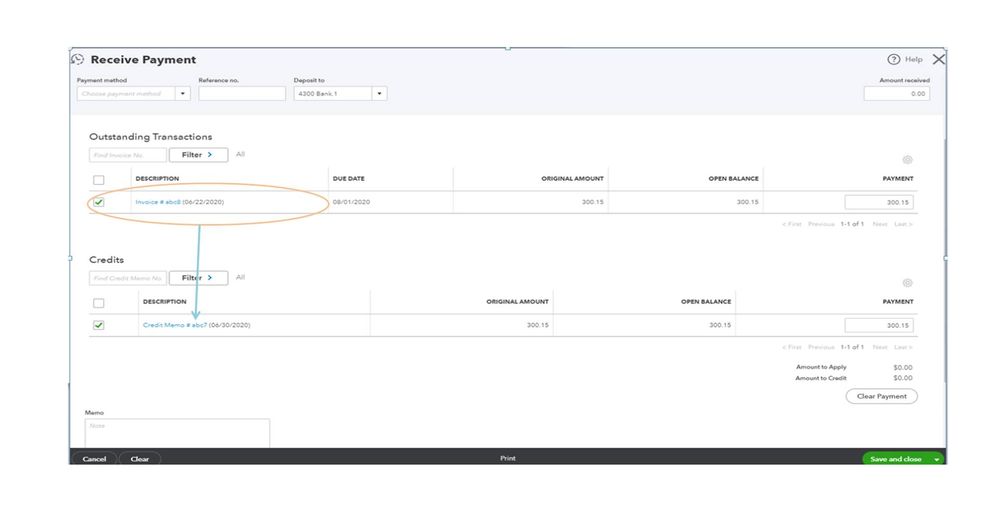Click the Credits section heading
Screen dimensions: 998x524
coord(106,260)
